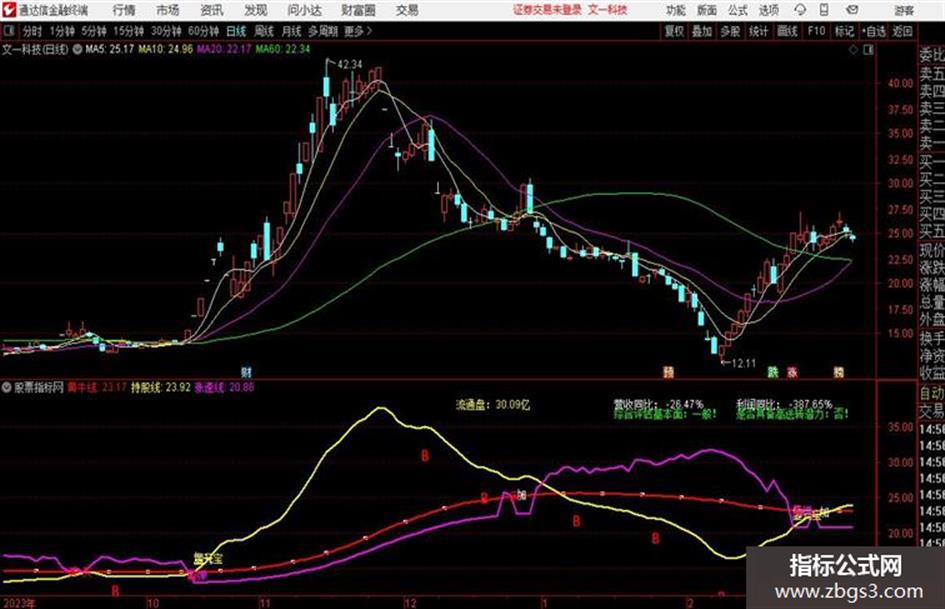The width and height of the screenshot is (945, 609).
Task: Click the 多股 multi-stock button
Action: pyautogui.click(x=730, y=31)
